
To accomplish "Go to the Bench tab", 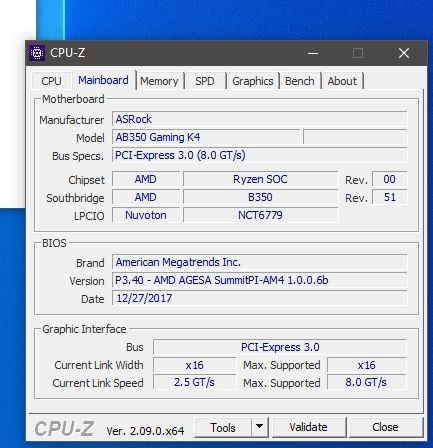I will click(x=299, y=81).
